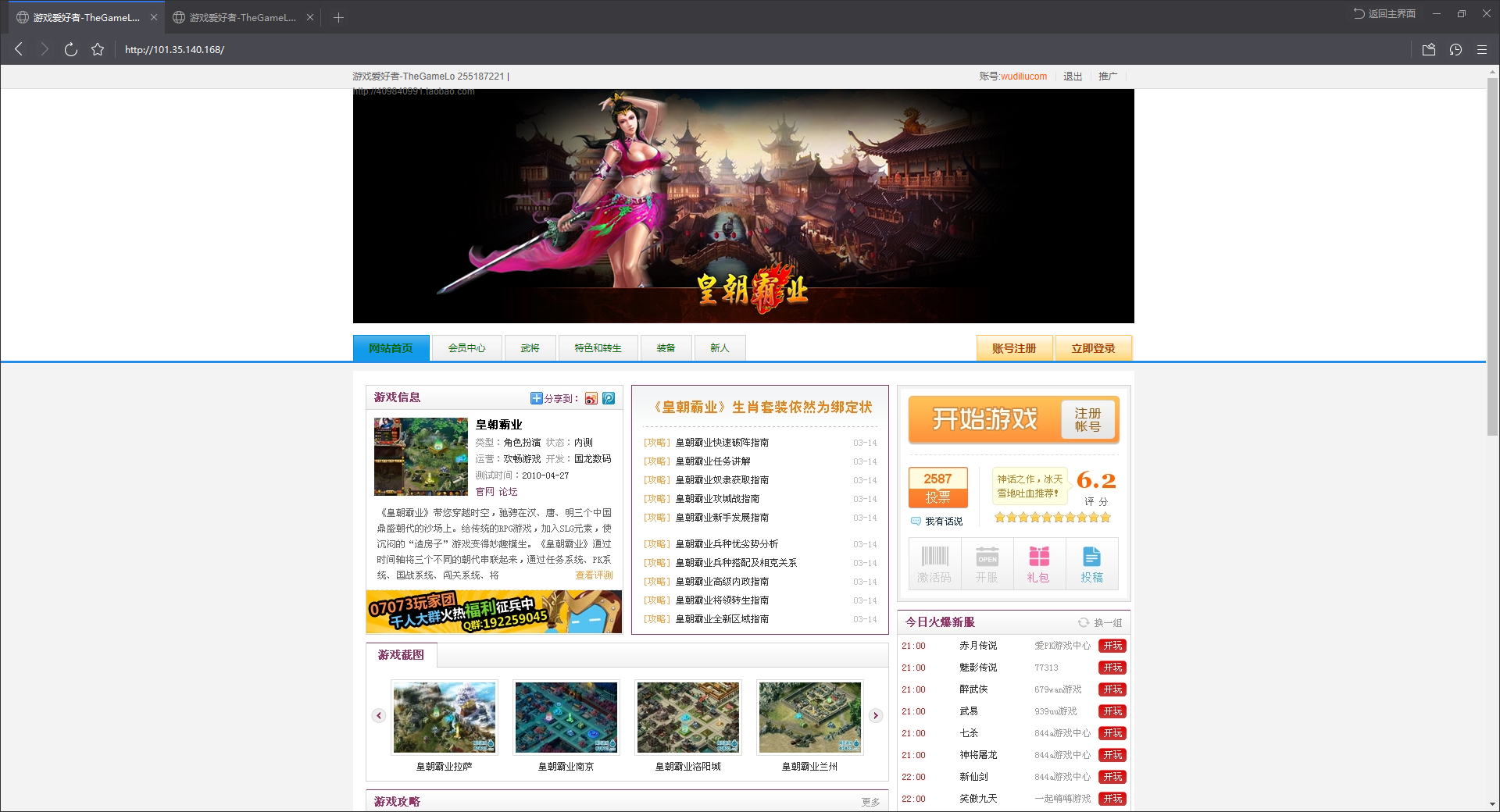Screen dimensions: 1500x812
Task: Click the 2587 投票 vote button
Action: tap(938, 487)
